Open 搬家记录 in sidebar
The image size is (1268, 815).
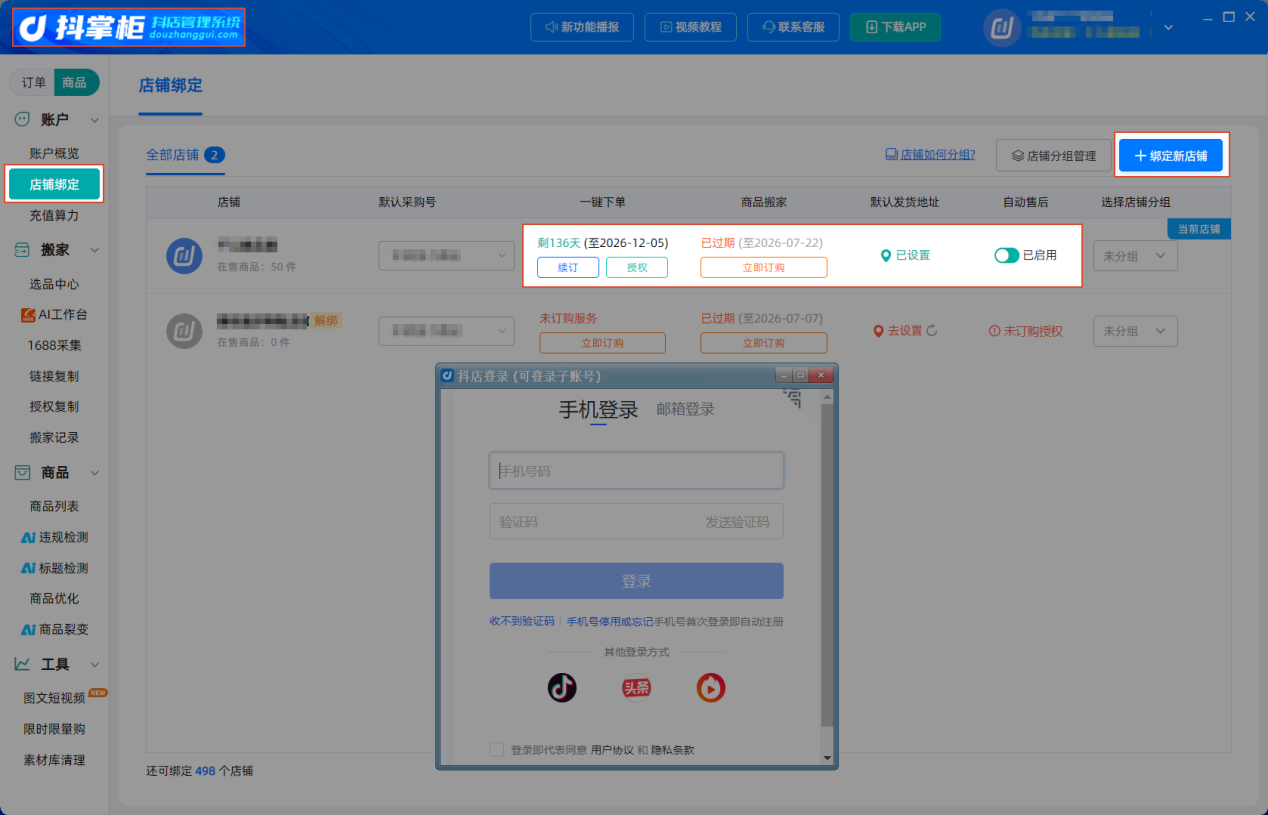pos(54,437)
